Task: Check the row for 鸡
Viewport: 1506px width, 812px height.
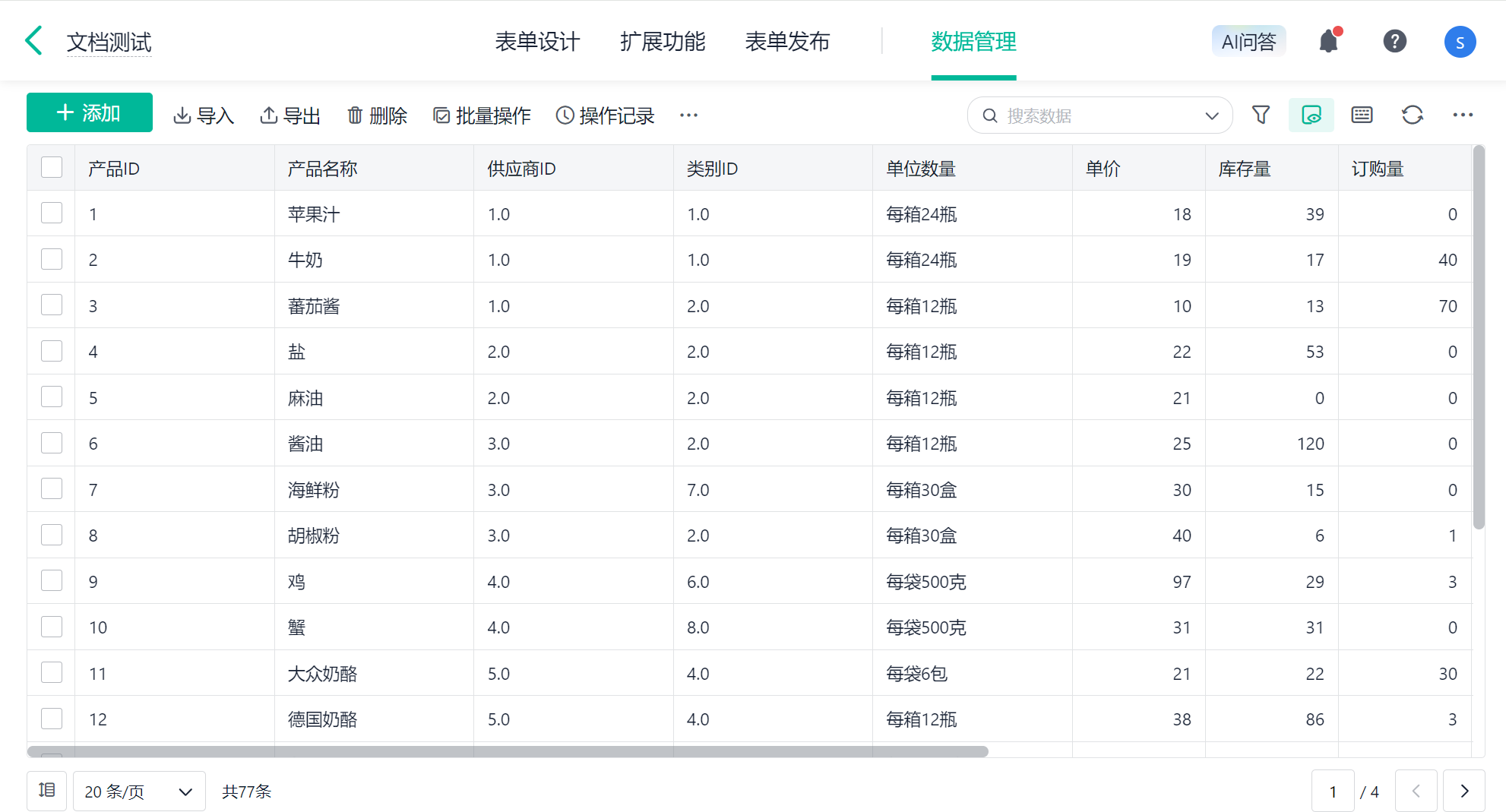Action: pos(52,580)
